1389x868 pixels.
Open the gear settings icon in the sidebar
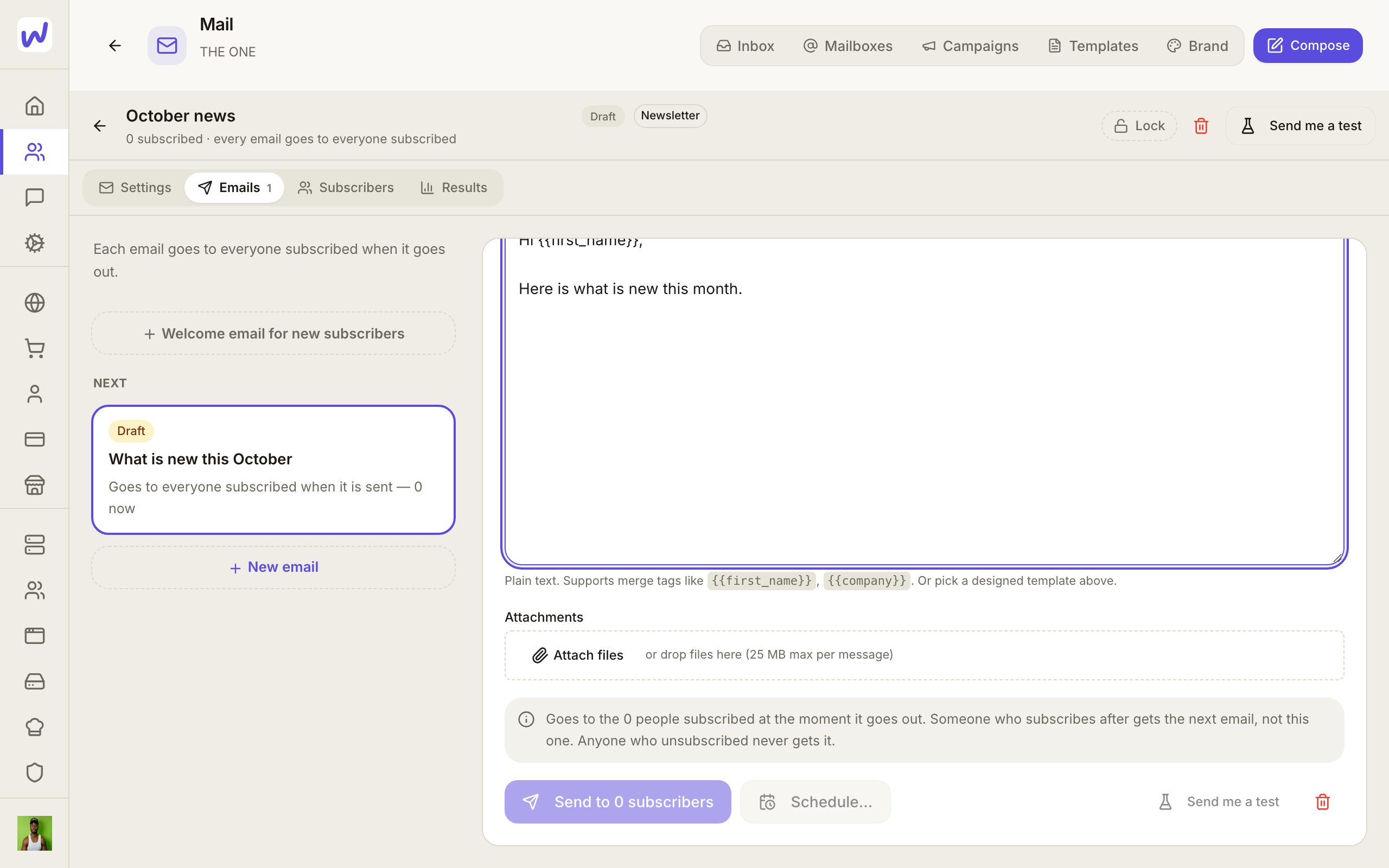tap(34, 243)
